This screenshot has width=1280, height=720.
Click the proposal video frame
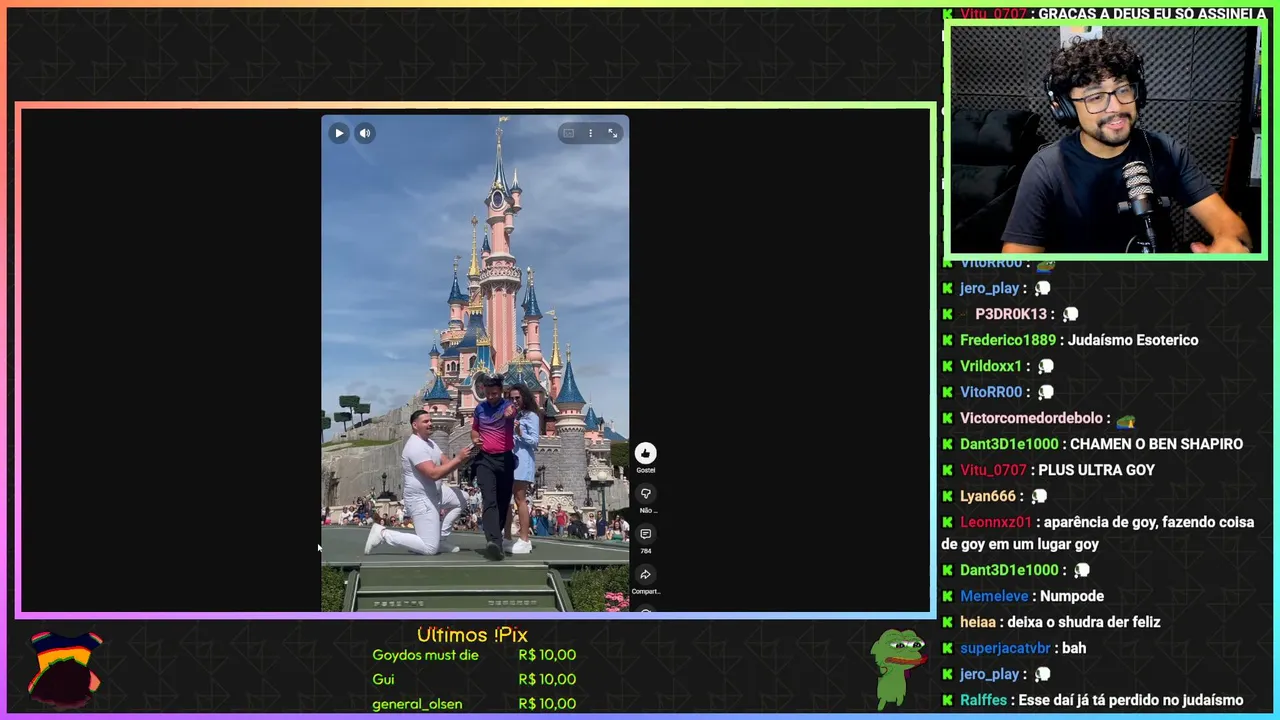pyautogui.click(x=475, y=362)
